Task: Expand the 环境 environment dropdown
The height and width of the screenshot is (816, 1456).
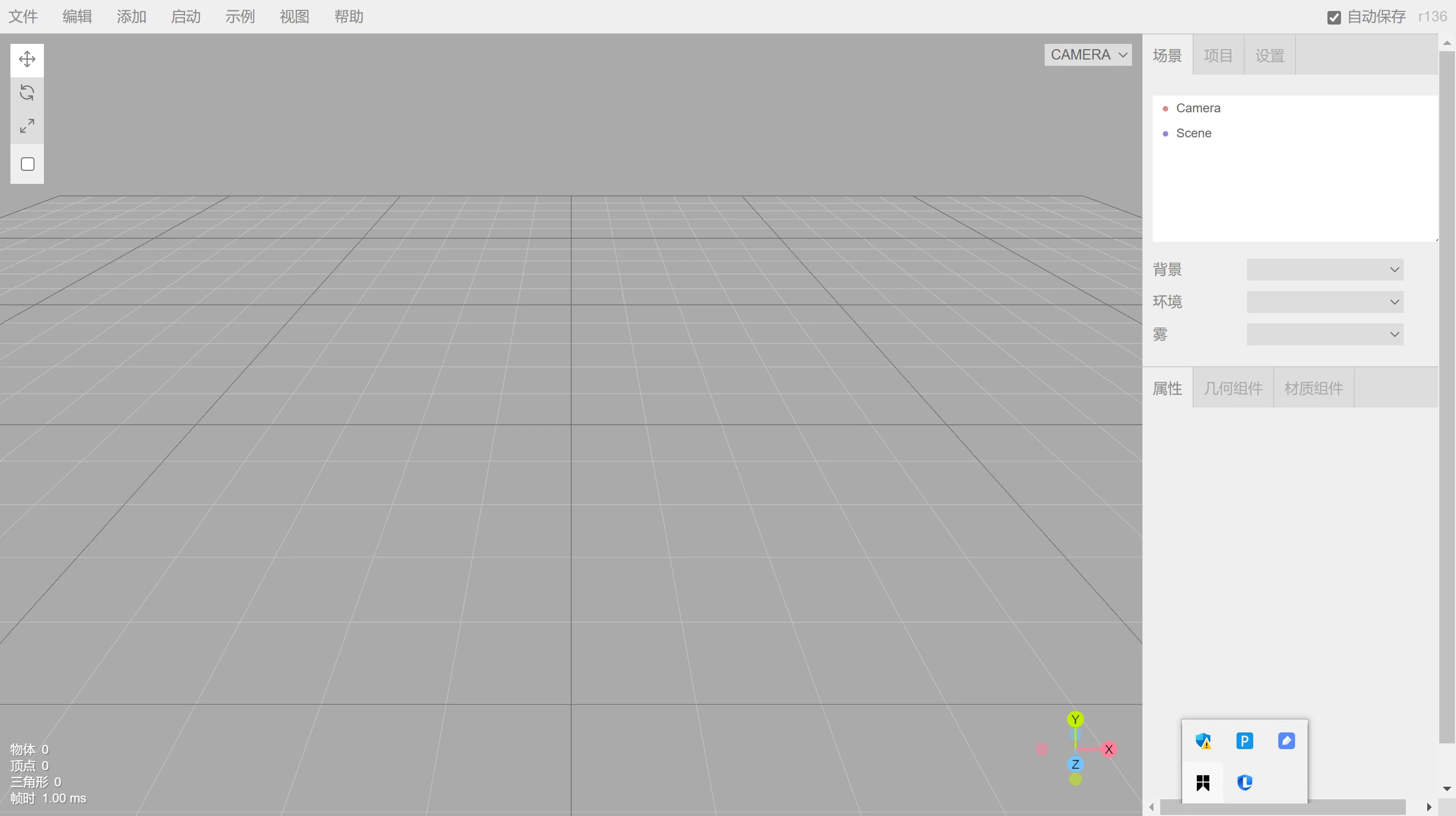Action: (x=1325, y=302)
